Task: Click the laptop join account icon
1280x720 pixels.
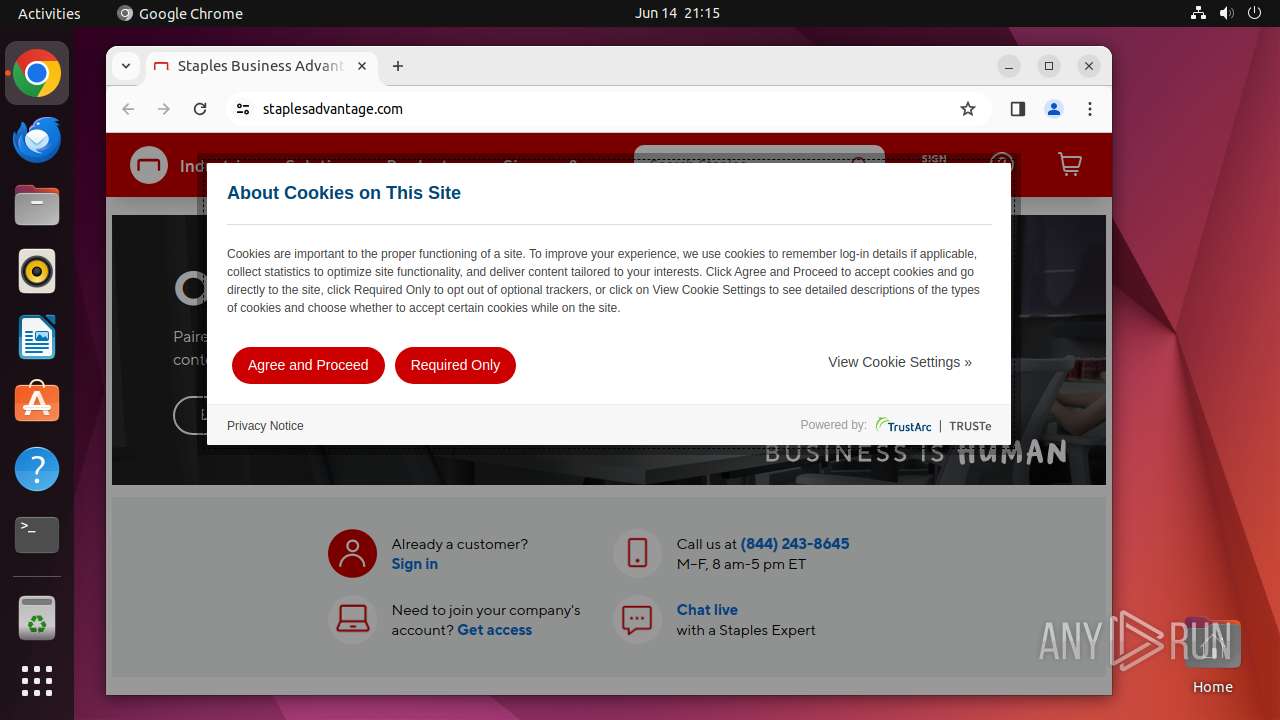Action: pyautogui.click(x=352, y=620)
